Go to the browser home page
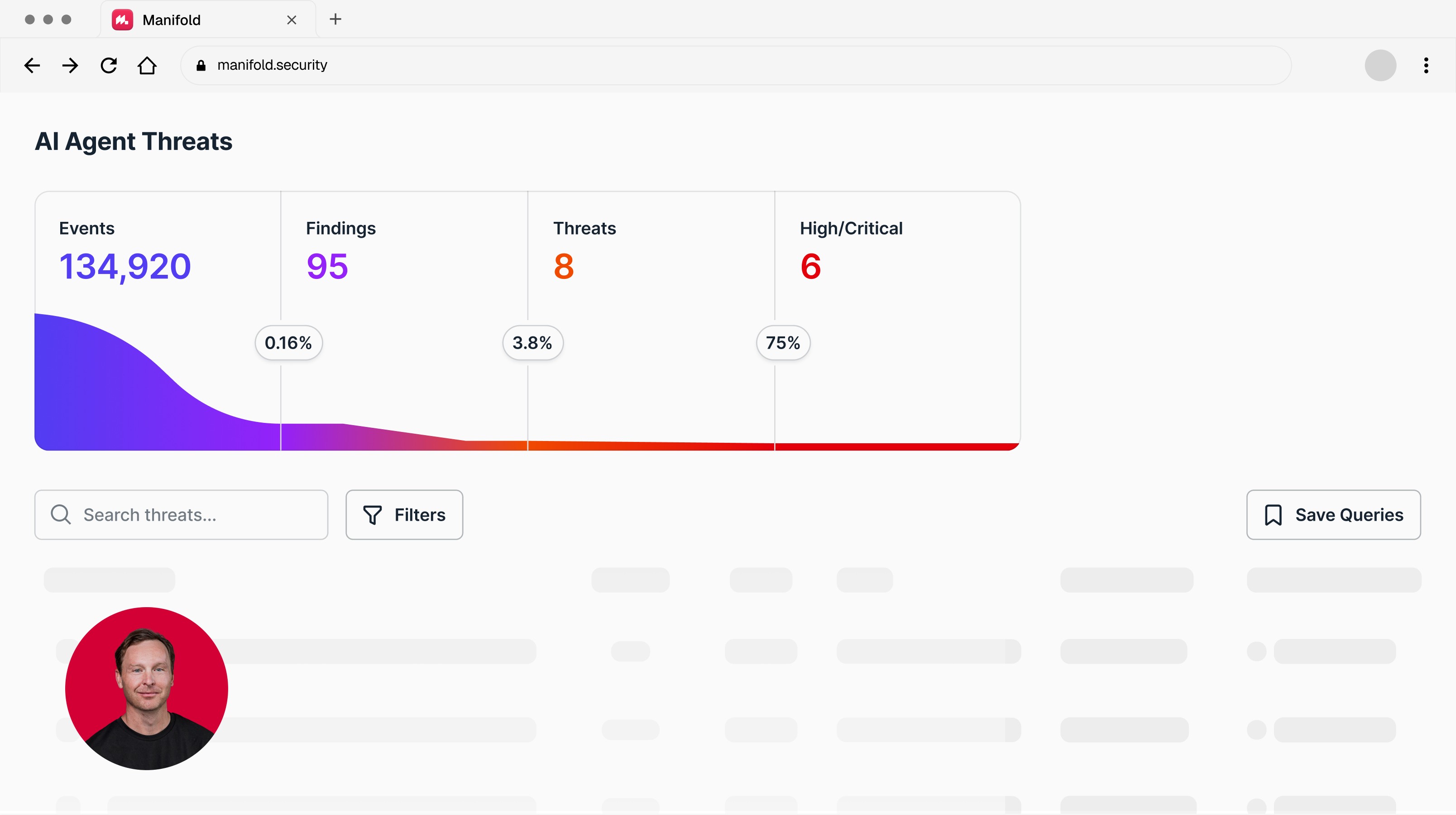The image size is (1456, 815). pyautogui.click(x=147, y=66)
